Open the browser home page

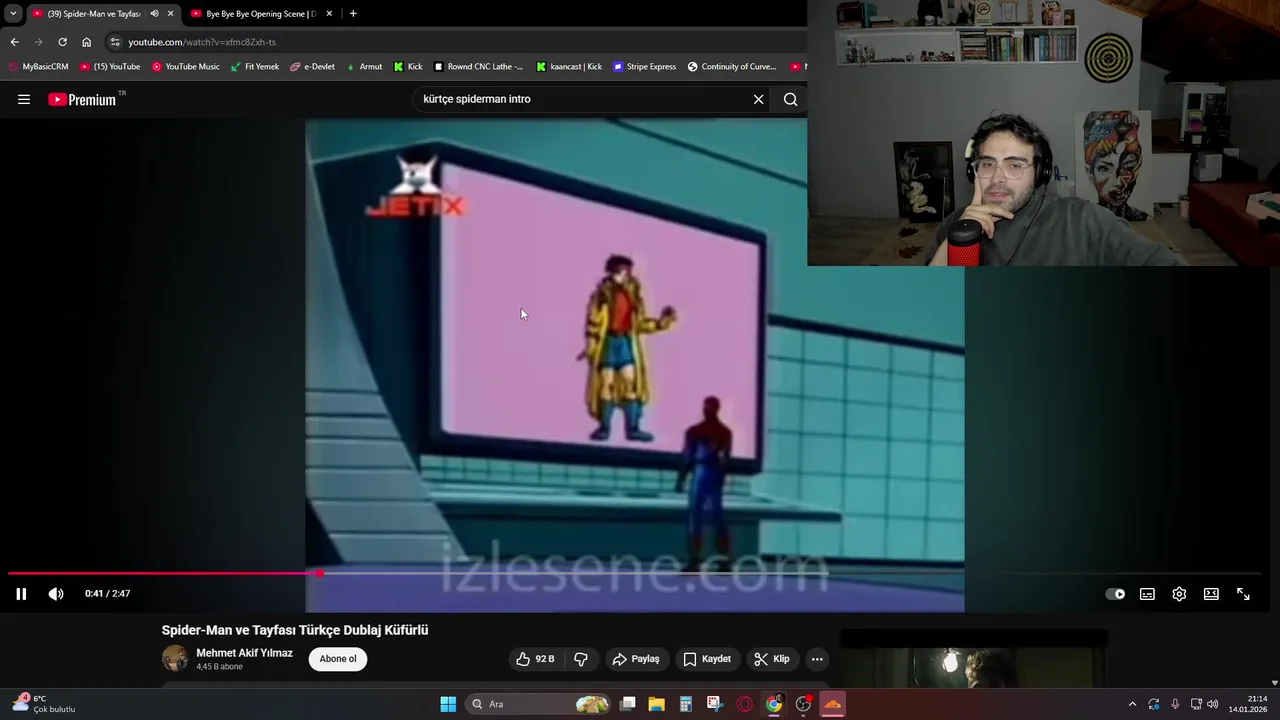(x=86, y=42)
